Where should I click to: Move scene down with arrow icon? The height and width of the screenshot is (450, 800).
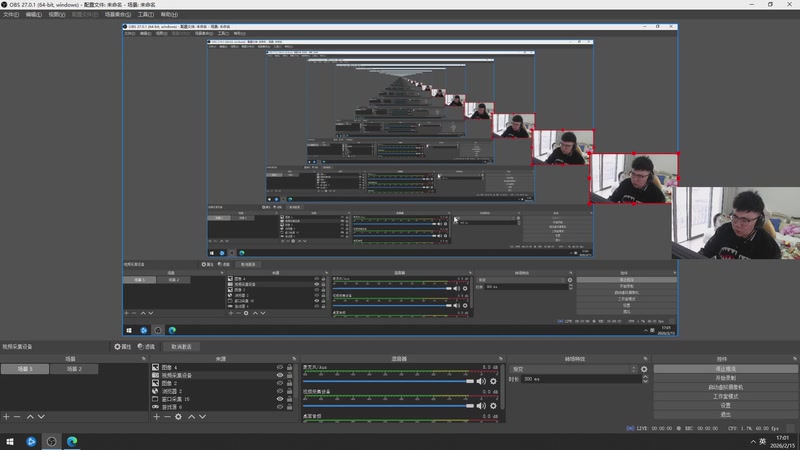(41, 417)
